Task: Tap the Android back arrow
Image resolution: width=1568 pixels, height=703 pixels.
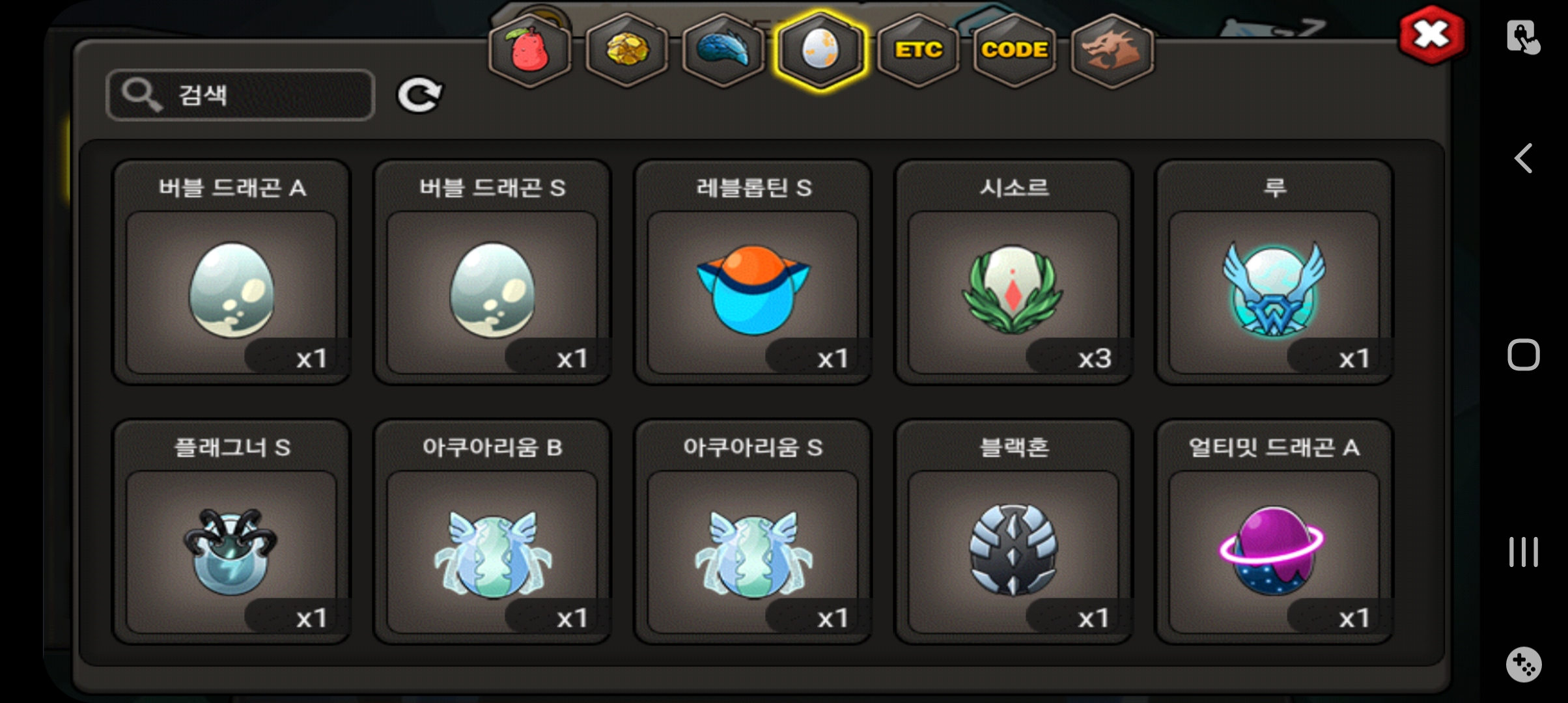Action: (x=1523, y=158)
